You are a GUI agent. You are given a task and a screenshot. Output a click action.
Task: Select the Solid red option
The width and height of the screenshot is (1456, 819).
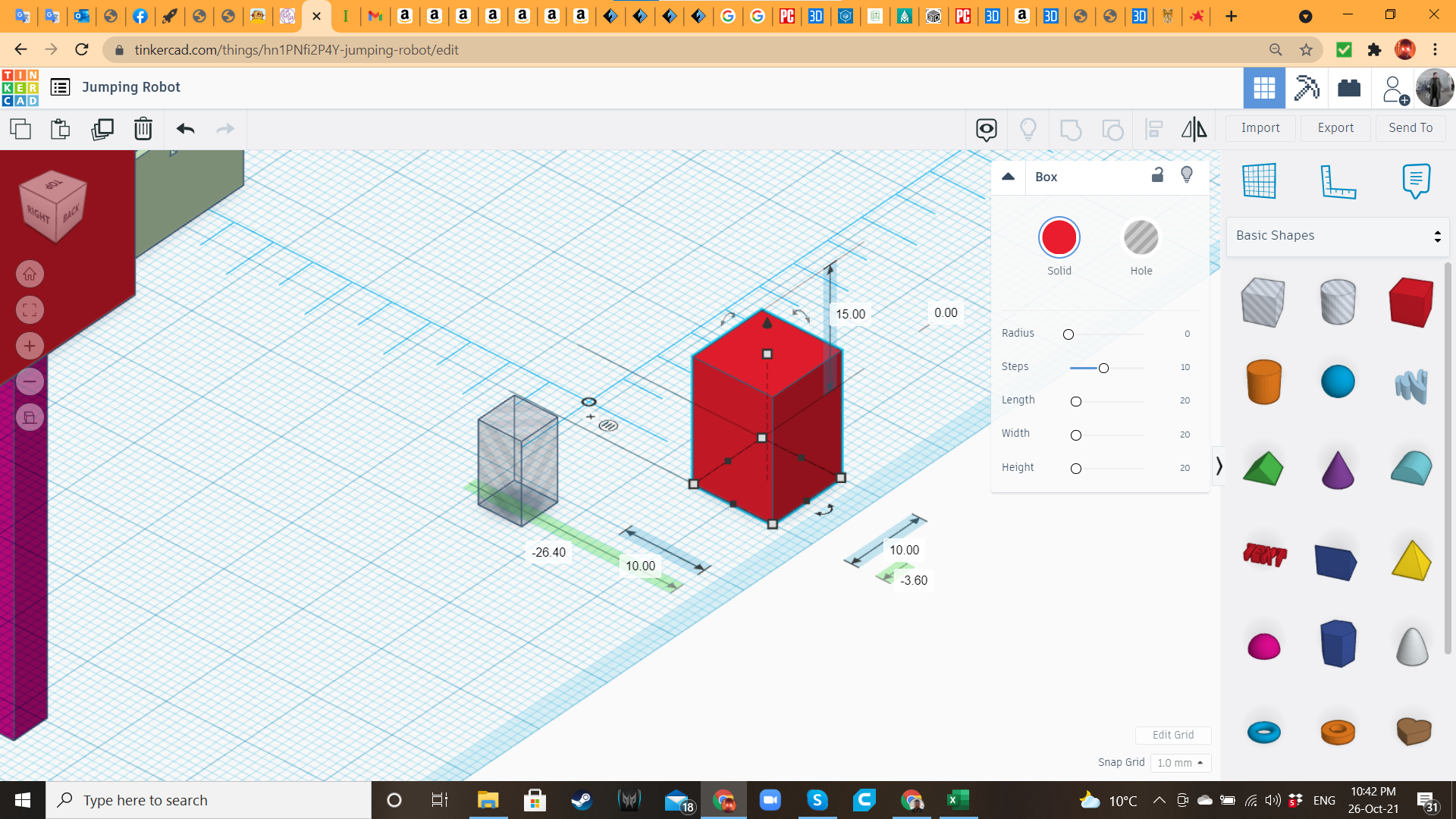1059,238
